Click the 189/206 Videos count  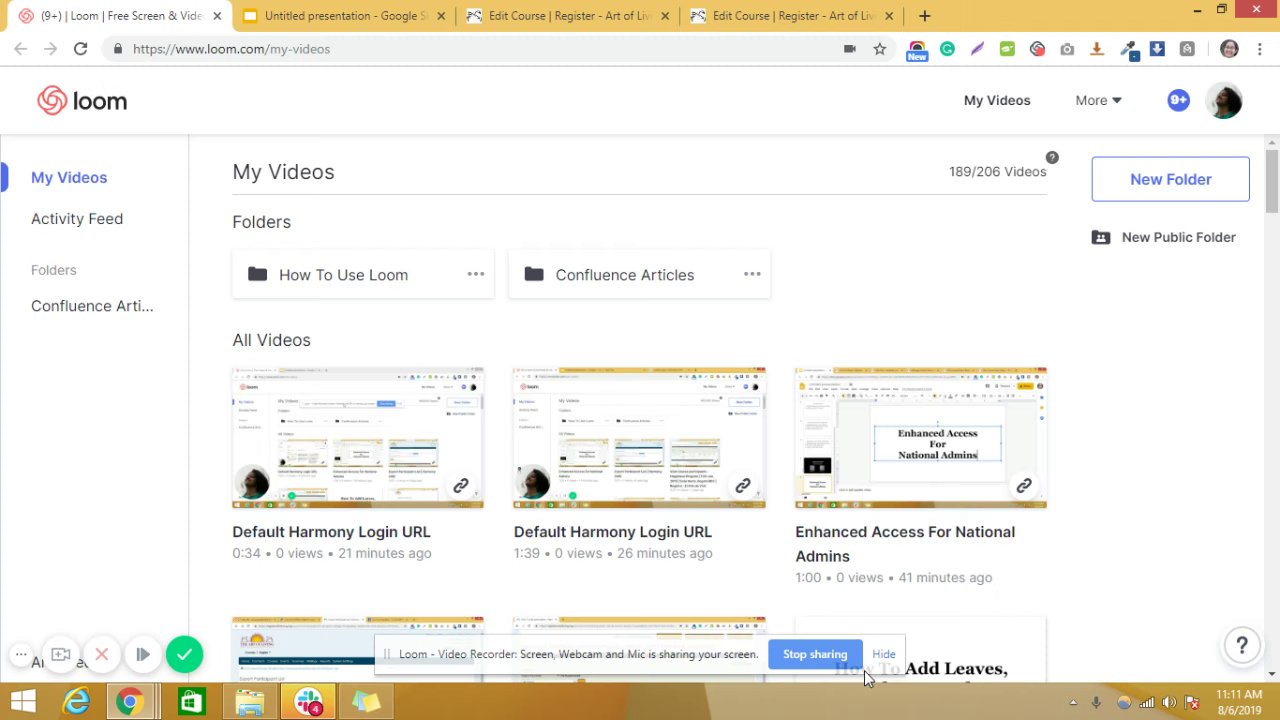click(x=997, y=171)
